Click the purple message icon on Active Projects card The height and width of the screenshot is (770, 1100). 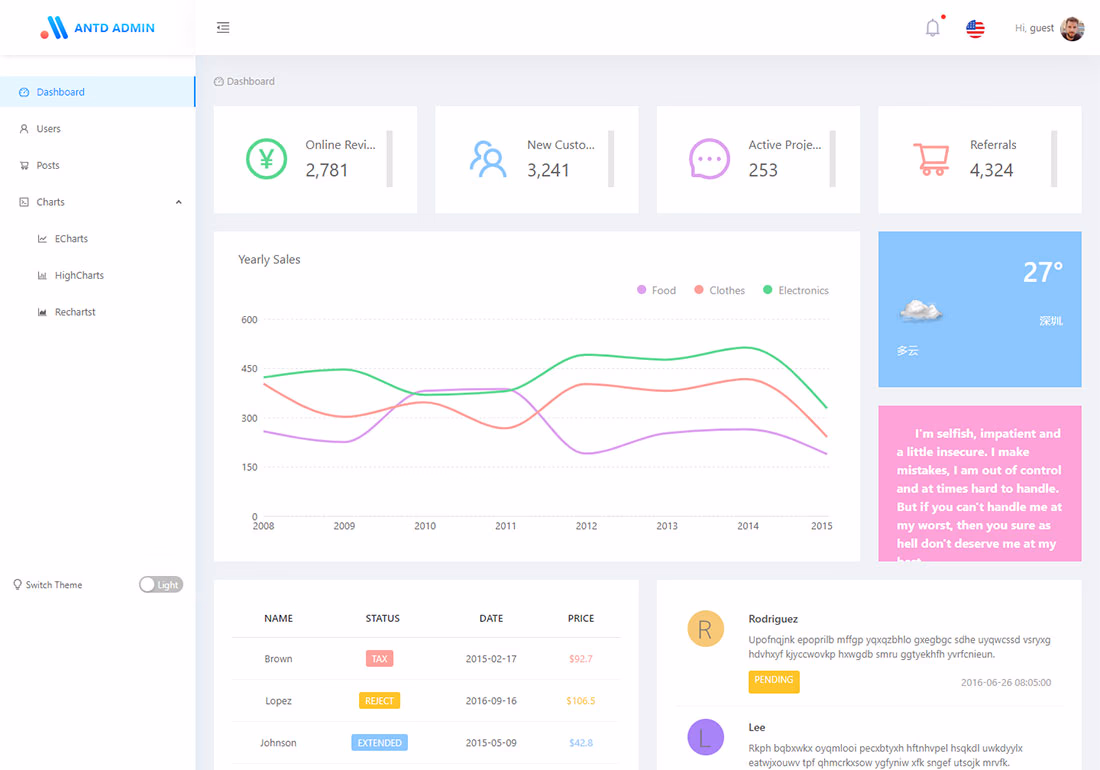tap(709, 159)
